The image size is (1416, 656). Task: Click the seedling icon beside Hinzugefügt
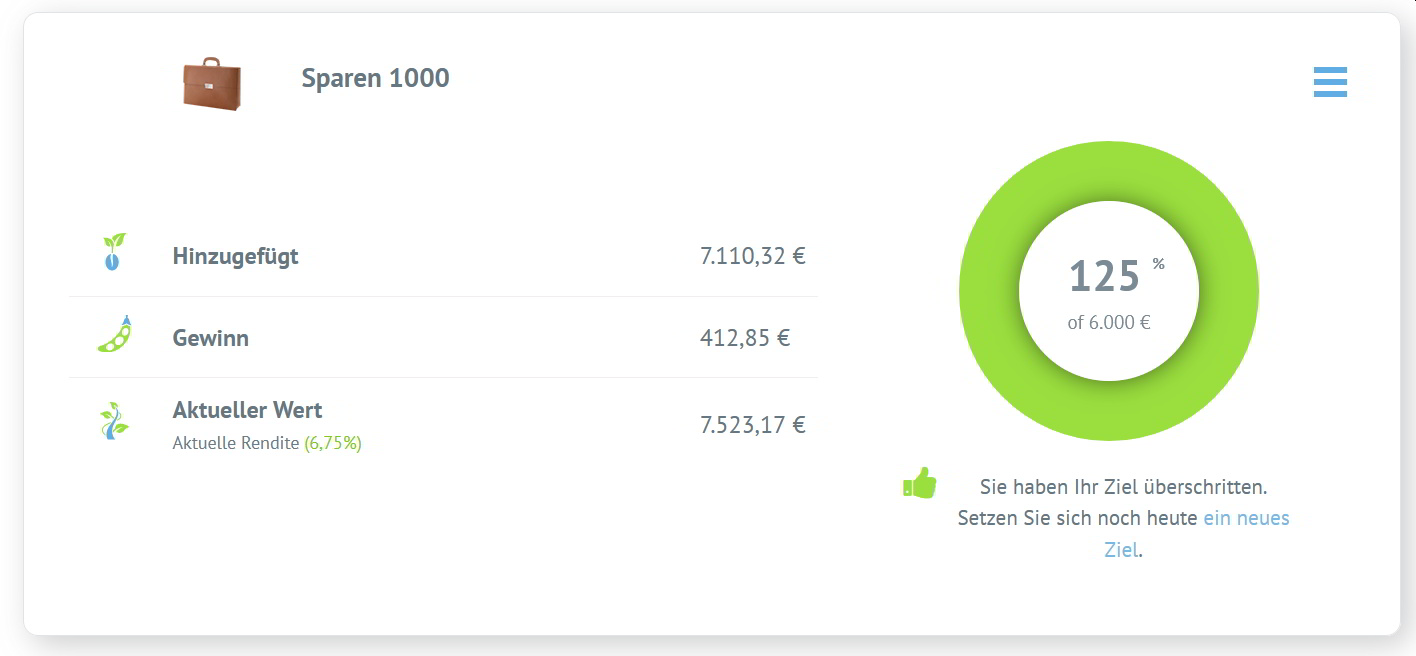point(114,253)
